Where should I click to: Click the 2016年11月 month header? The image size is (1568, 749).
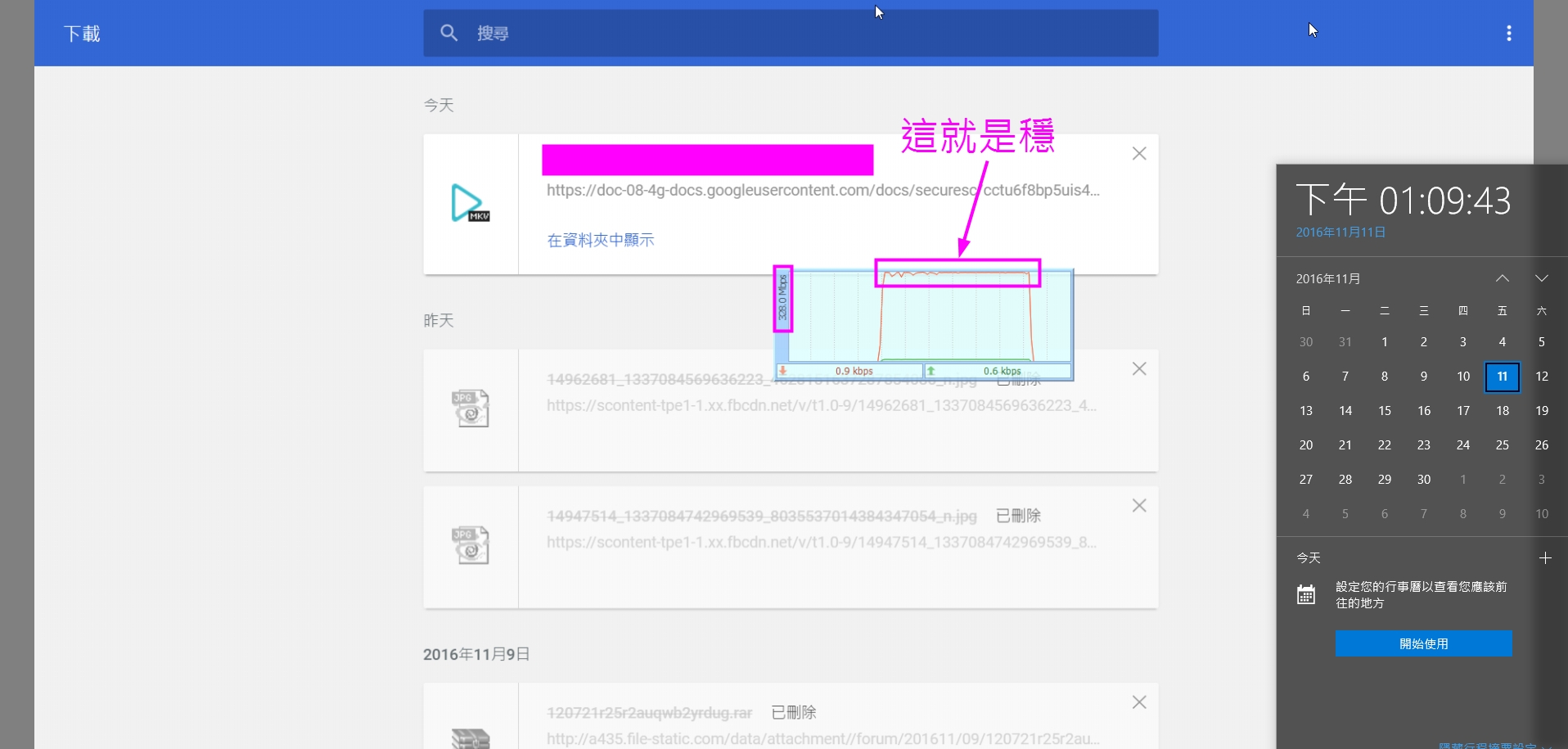(x=1328, y=278)
